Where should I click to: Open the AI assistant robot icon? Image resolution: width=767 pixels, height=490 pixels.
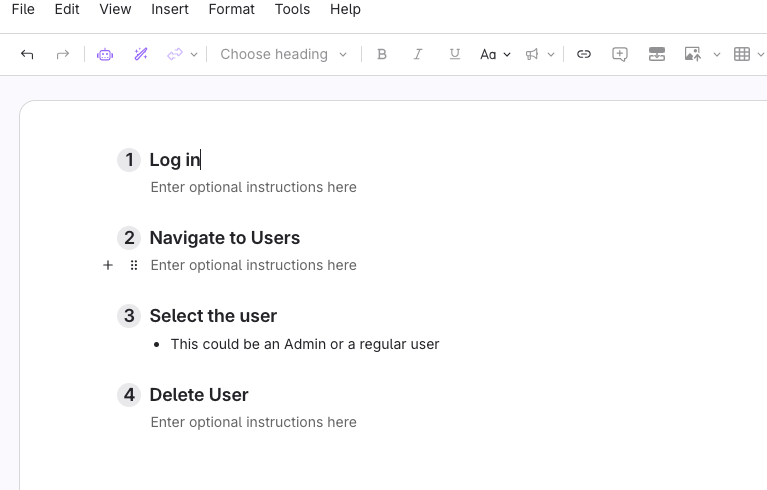(x=105, y=55)
